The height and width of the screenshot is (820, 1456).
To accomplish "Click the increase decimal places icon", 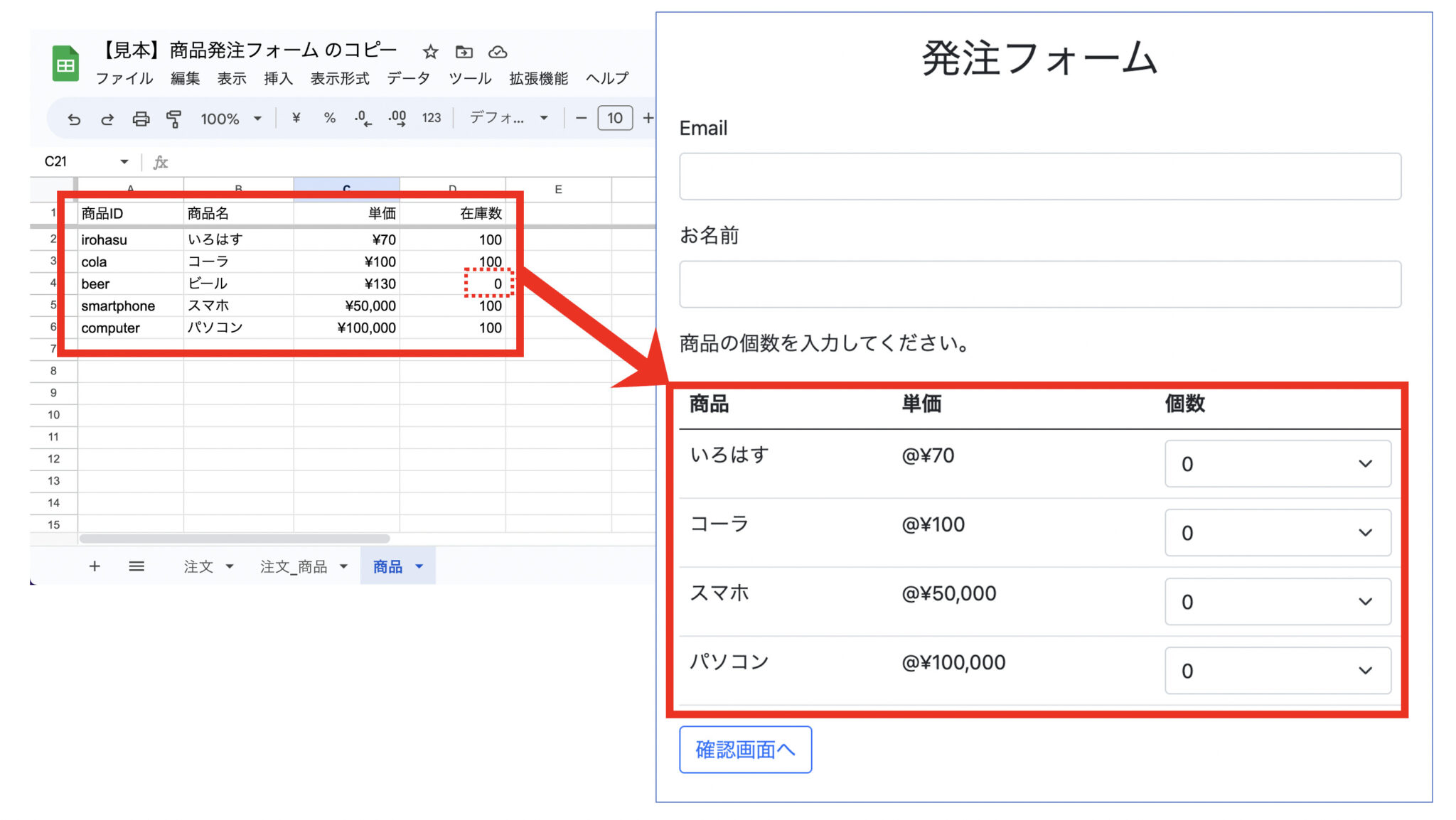I will [x=397, y=119].
